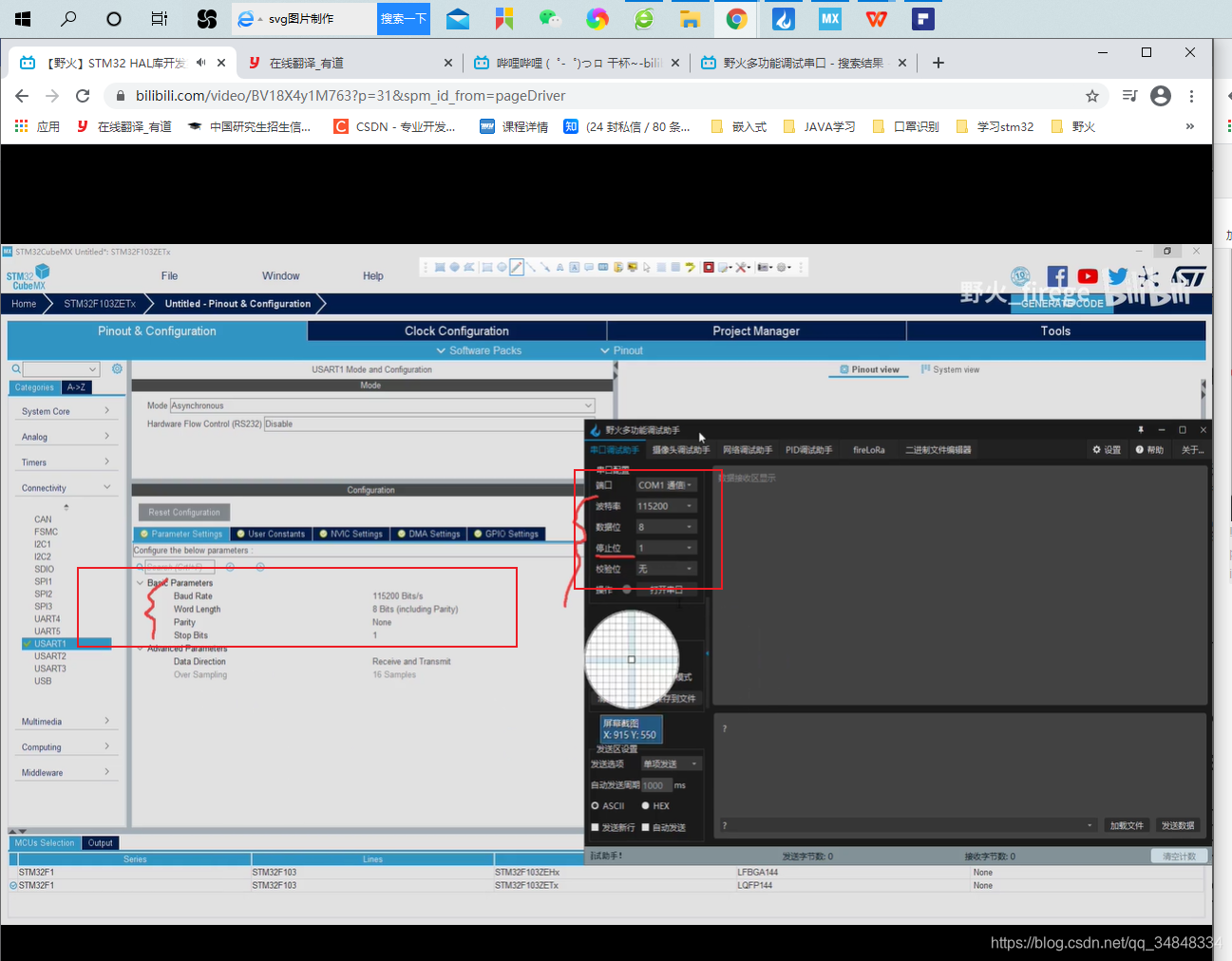Open Windows Start menu
The width and height of the screenshot is (1232, 961).
(x=23, y=18)
